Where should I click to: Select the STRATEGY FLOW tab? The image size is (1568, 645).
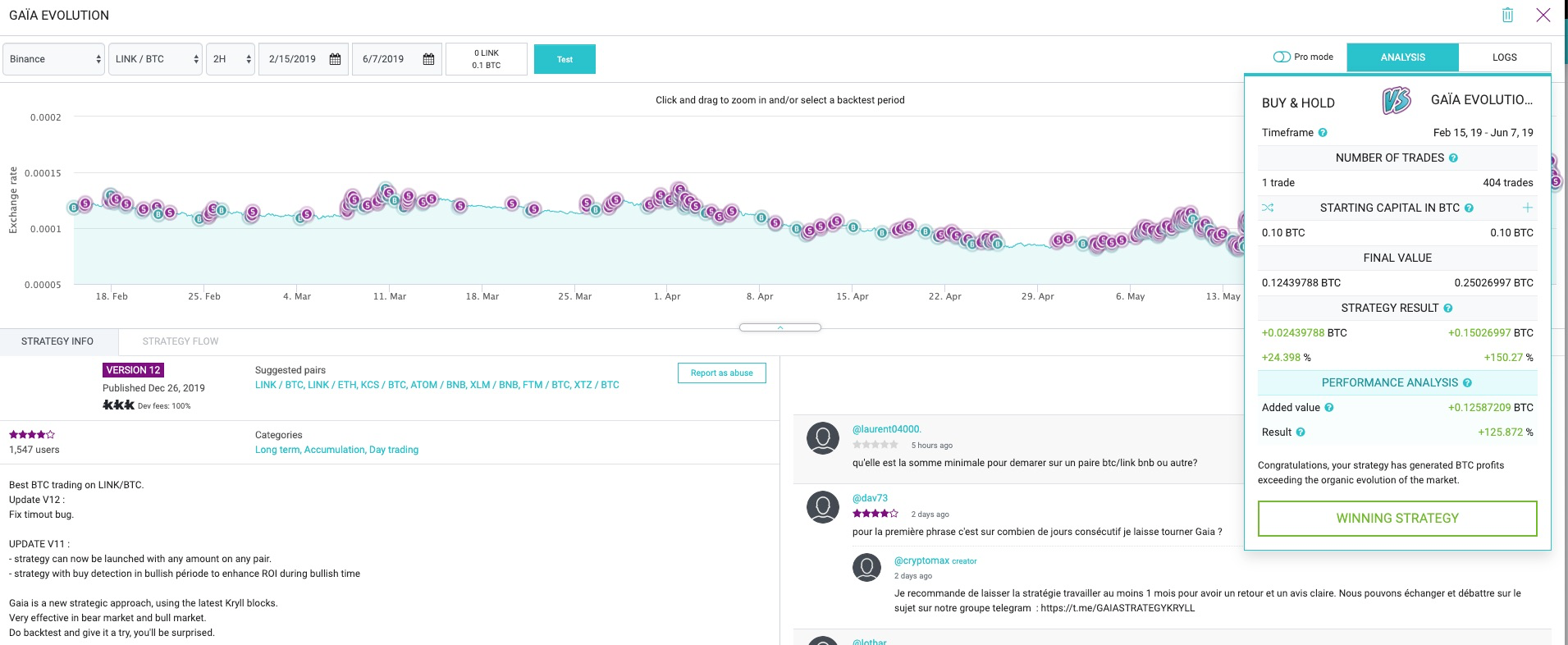(x=181, y=341)
